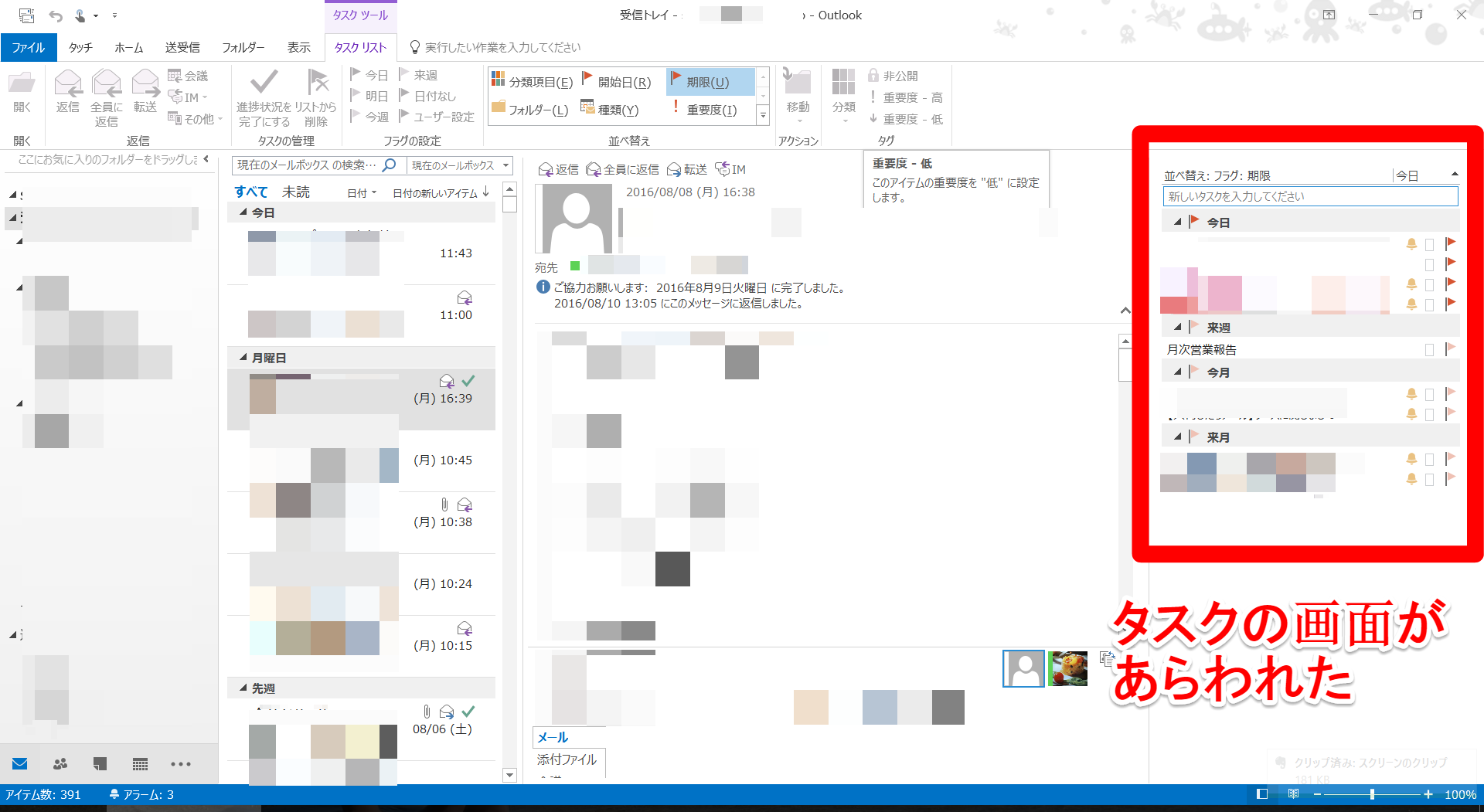The height and width of the screenshot is (812, 1484).
Task: Collapse the 今月 task group
Action: 1177,372
